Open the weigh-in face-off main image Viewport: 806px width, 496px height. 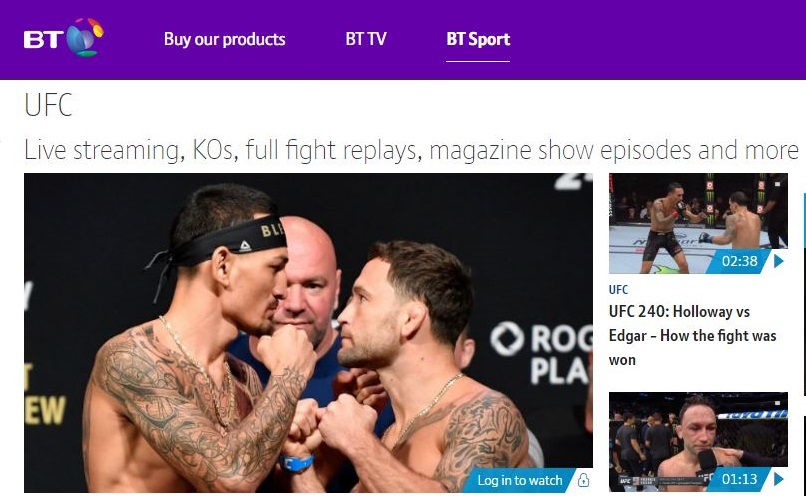click(x=308, y=333)
